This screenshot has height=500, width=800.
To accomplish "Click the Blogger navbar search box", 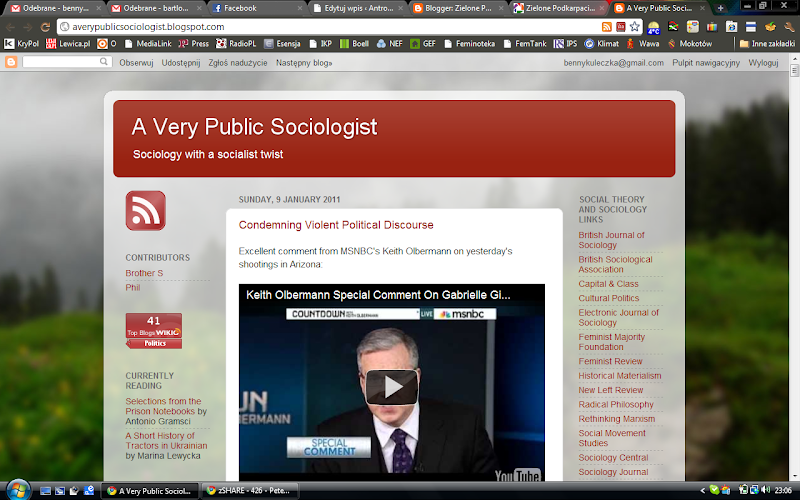I will point(66,62).
